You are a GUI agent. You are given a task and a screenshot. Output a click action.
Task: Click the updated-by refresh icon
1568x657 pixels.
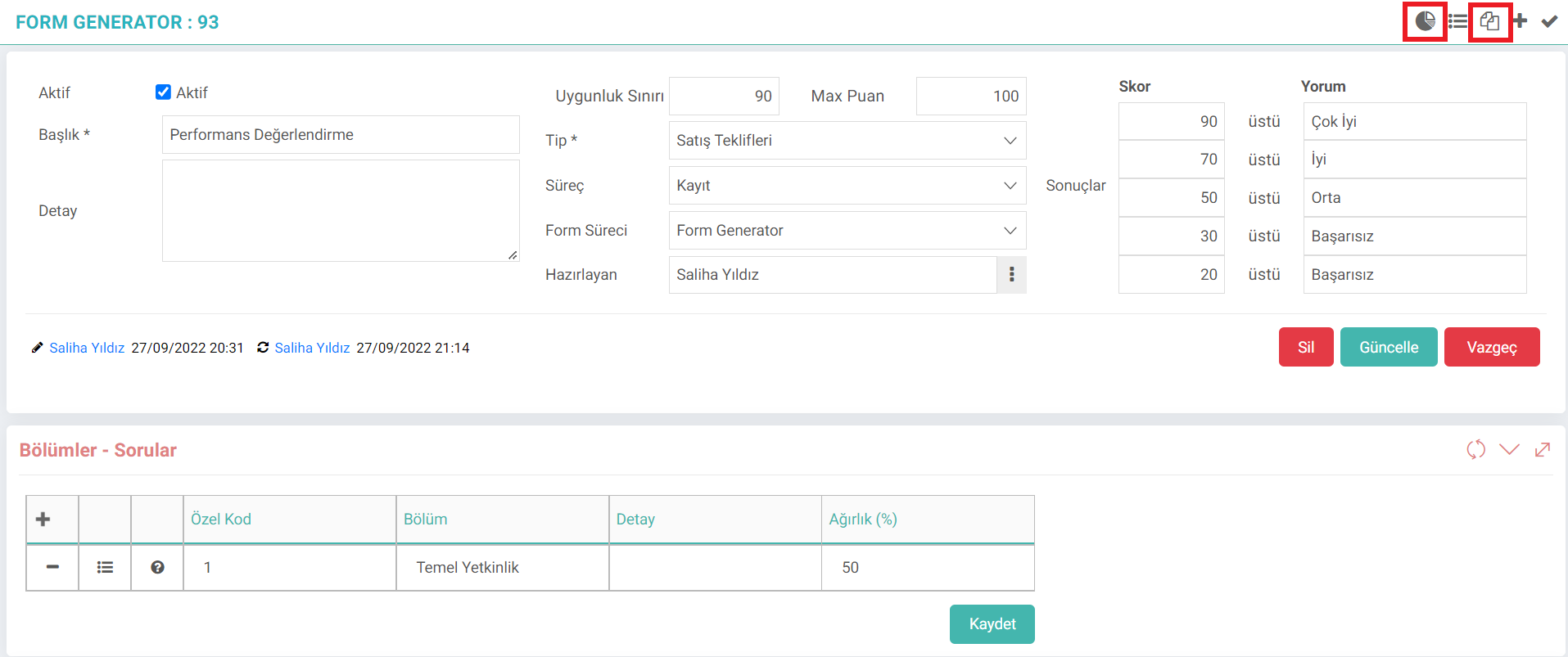[263, 348]
